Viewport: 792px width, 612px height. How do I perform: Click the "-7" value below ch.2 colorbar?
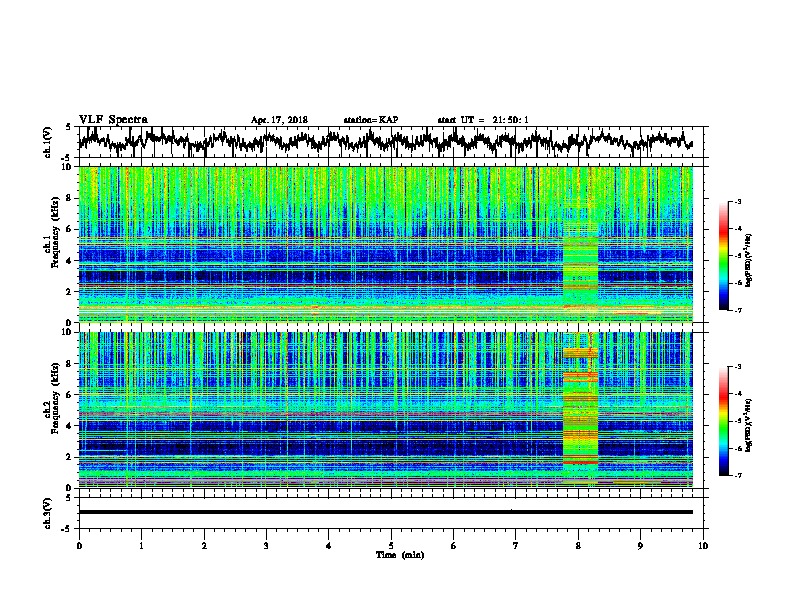click(738, 476)
